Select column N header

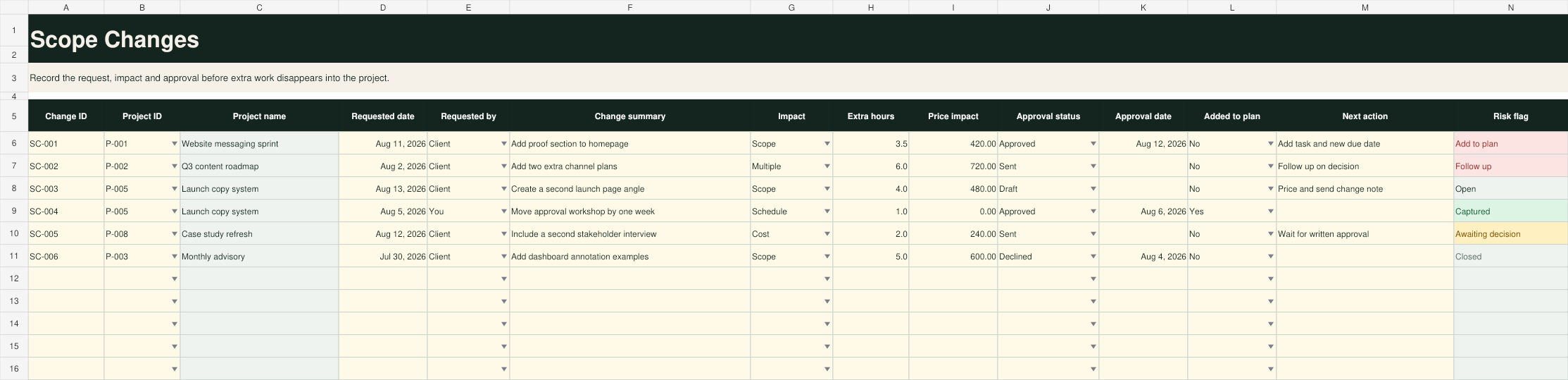point(1511,7)
